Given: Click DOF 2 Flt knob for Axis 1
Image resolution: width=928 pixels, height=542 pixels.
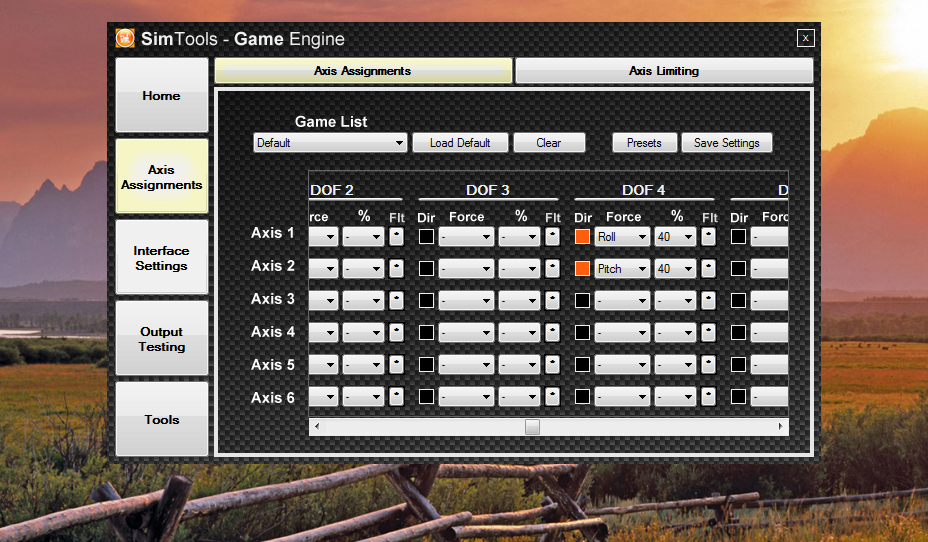Looking at the screenshot, I should click(397, 237).
